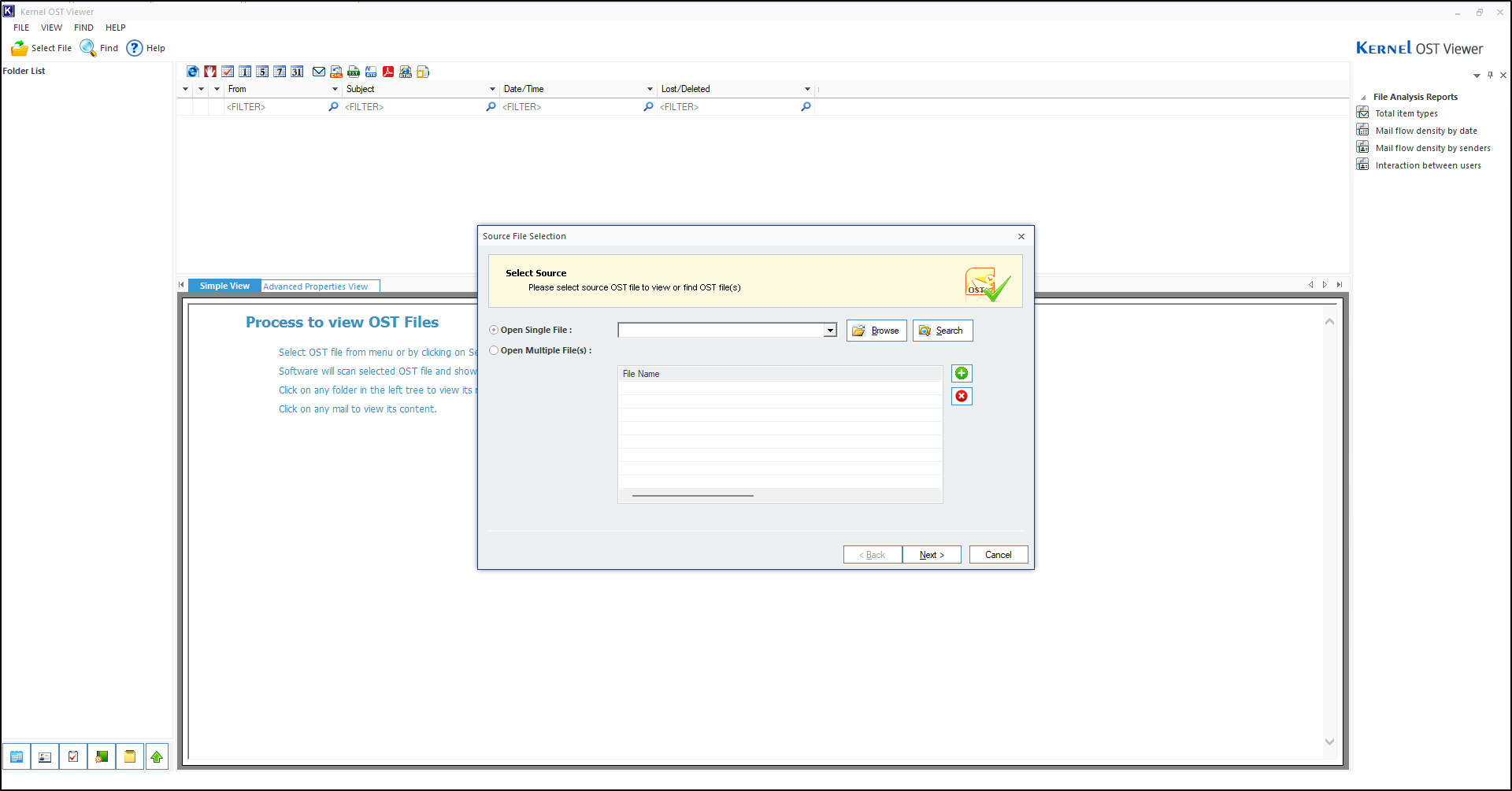
Task: Select the Open Multiple File(s) radio button
Action: pyautogui.click(x=494, y=350)
